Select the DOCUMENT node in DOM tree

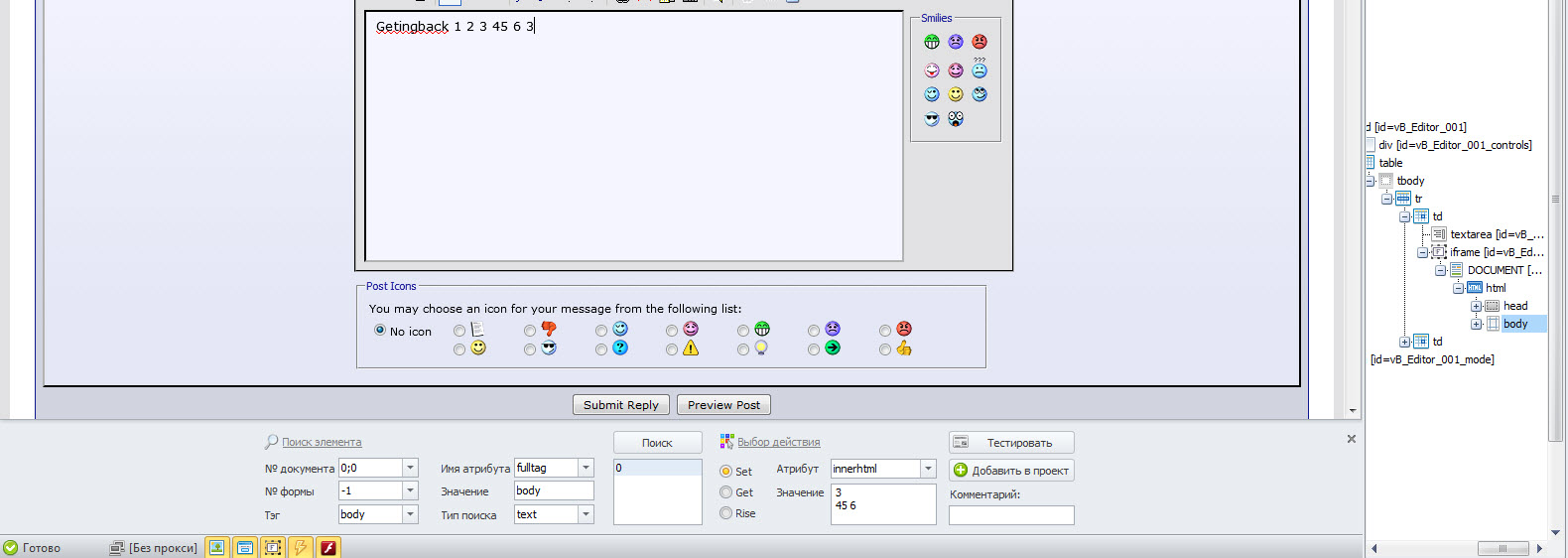tap(1504, 270)
